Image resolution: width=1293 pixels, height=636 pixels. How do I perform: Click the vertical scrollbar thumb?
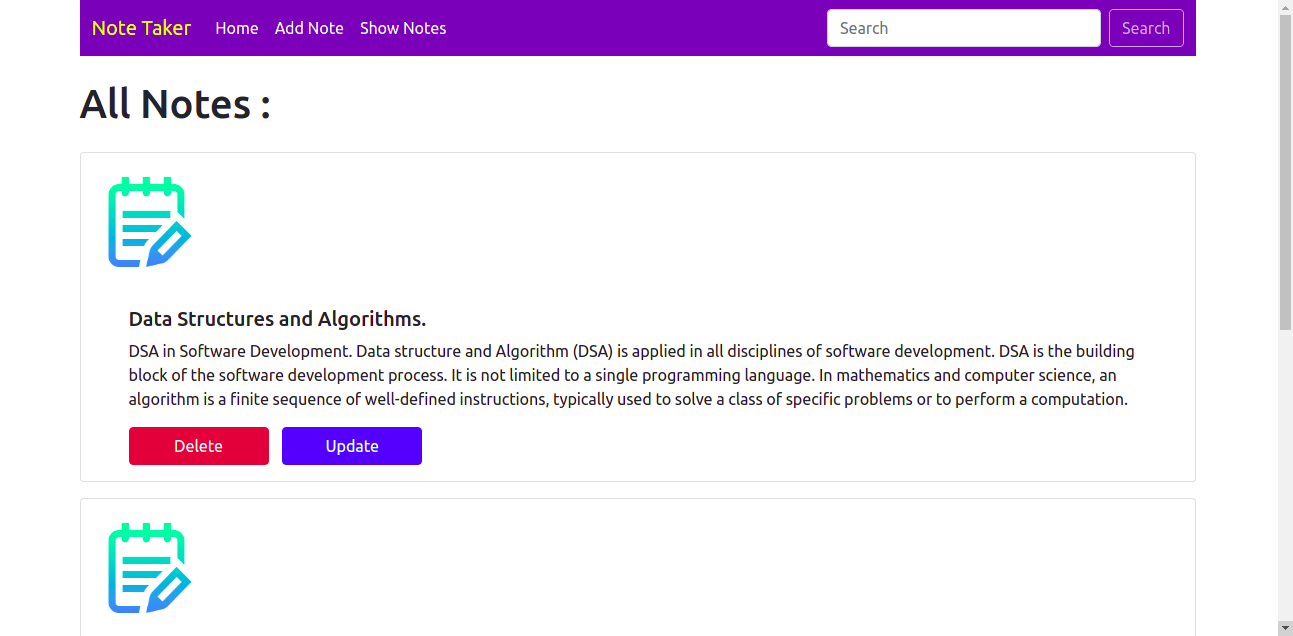[x=1286, y=170]
